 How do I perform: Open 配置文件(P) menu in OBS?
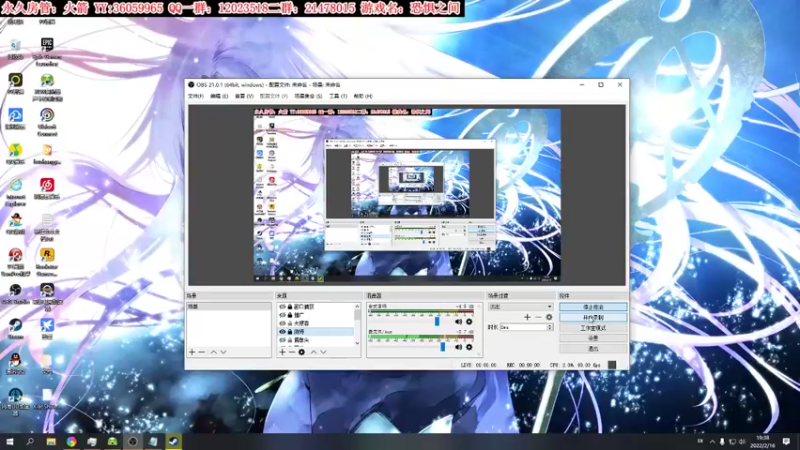point(273,96)
